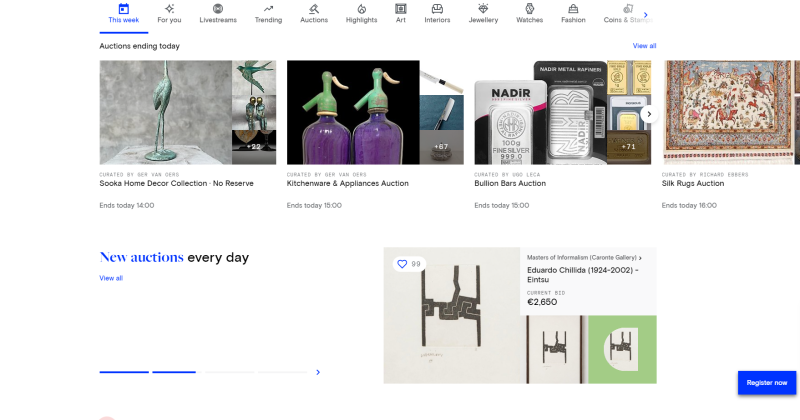Viewport: 800px width, 420px height.
Task: Open the Fashion handbag icon
Action: tap(573, 9)
